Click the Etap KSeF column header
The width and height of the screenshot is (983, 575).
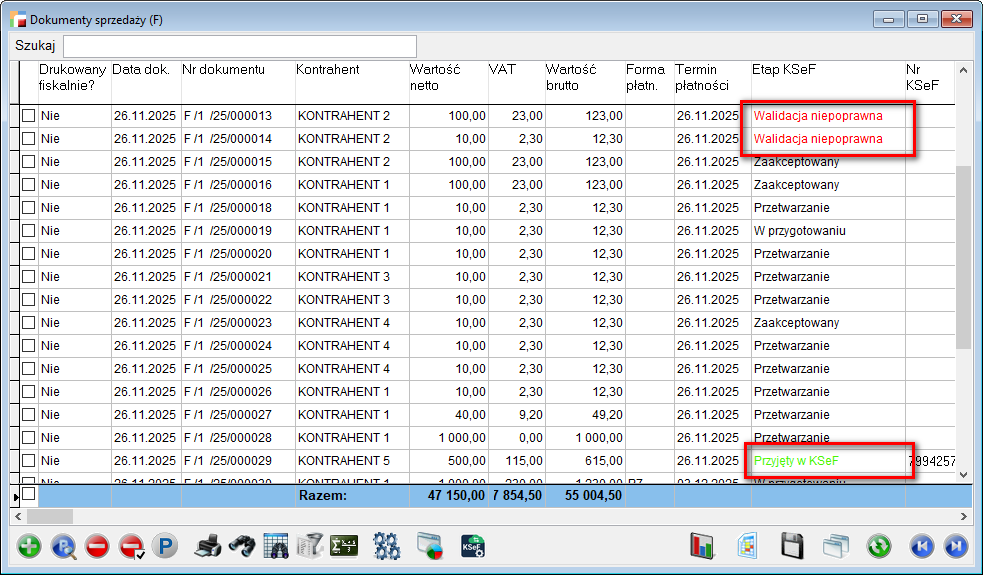point(783,70)
